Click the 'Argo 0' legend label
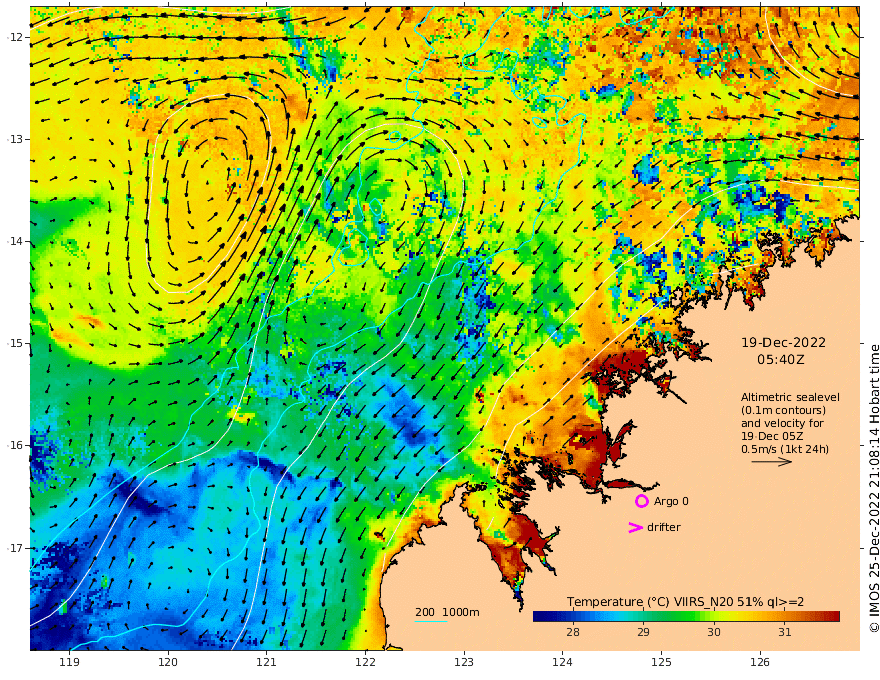This screenshot has width=880, height=680. coord(671,501)
